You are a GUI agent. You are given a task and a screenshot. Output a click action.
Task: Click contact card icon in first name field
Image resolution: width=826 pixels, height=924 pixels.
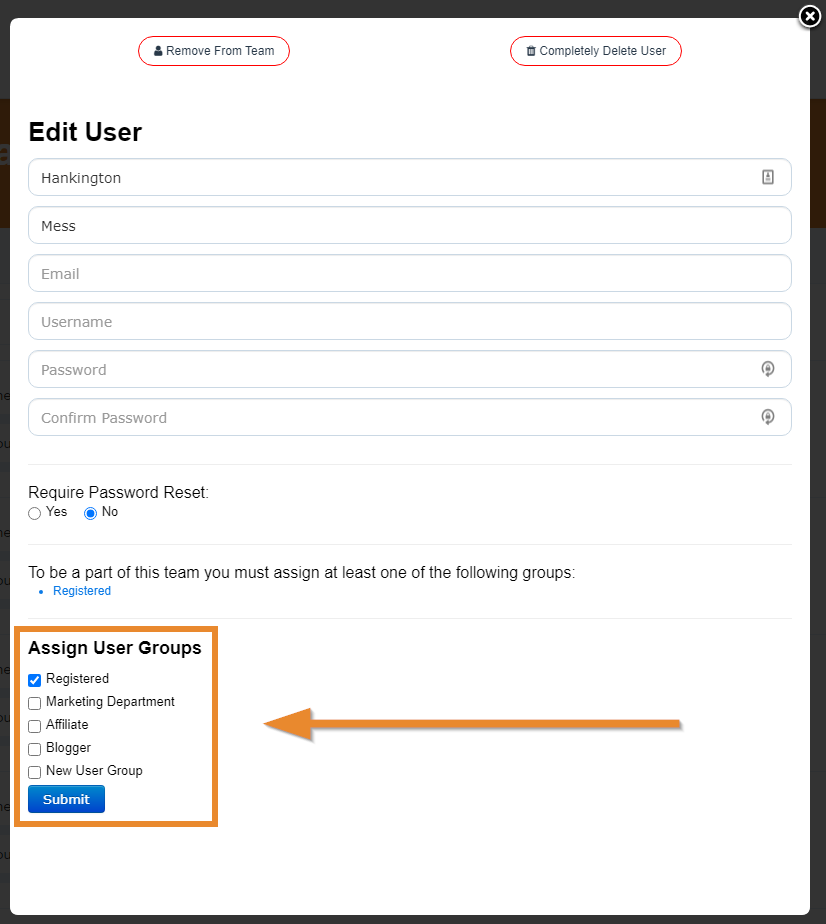coord(767,177)
